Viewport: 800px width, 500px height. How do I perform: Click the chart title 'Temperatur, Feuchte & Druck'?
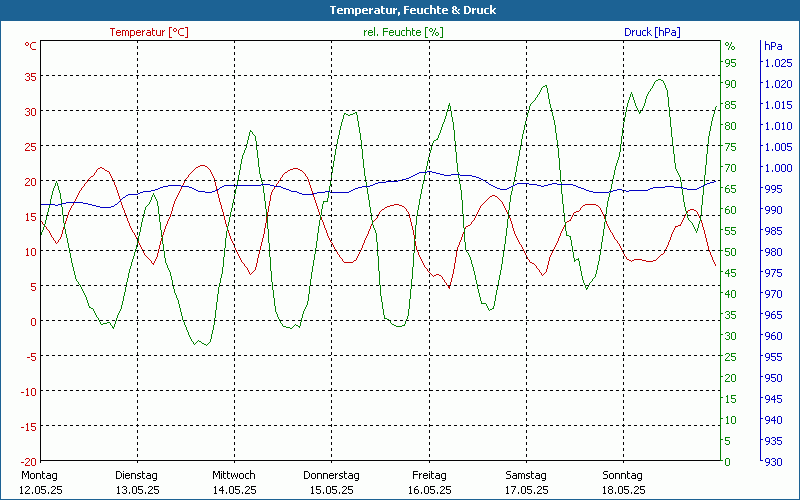coord(413,10)
